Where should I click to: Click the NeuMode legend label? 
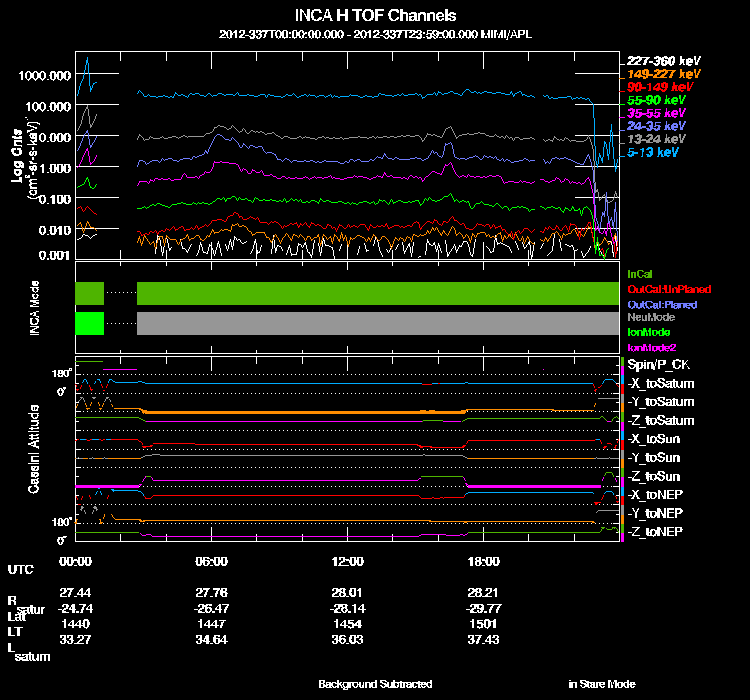[649, 317]
